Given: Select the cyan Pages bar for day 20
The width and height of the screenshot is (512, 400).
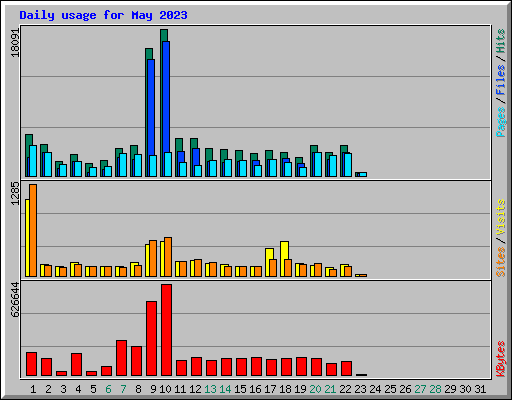Looking at the screenshot, I should (318, 165).
